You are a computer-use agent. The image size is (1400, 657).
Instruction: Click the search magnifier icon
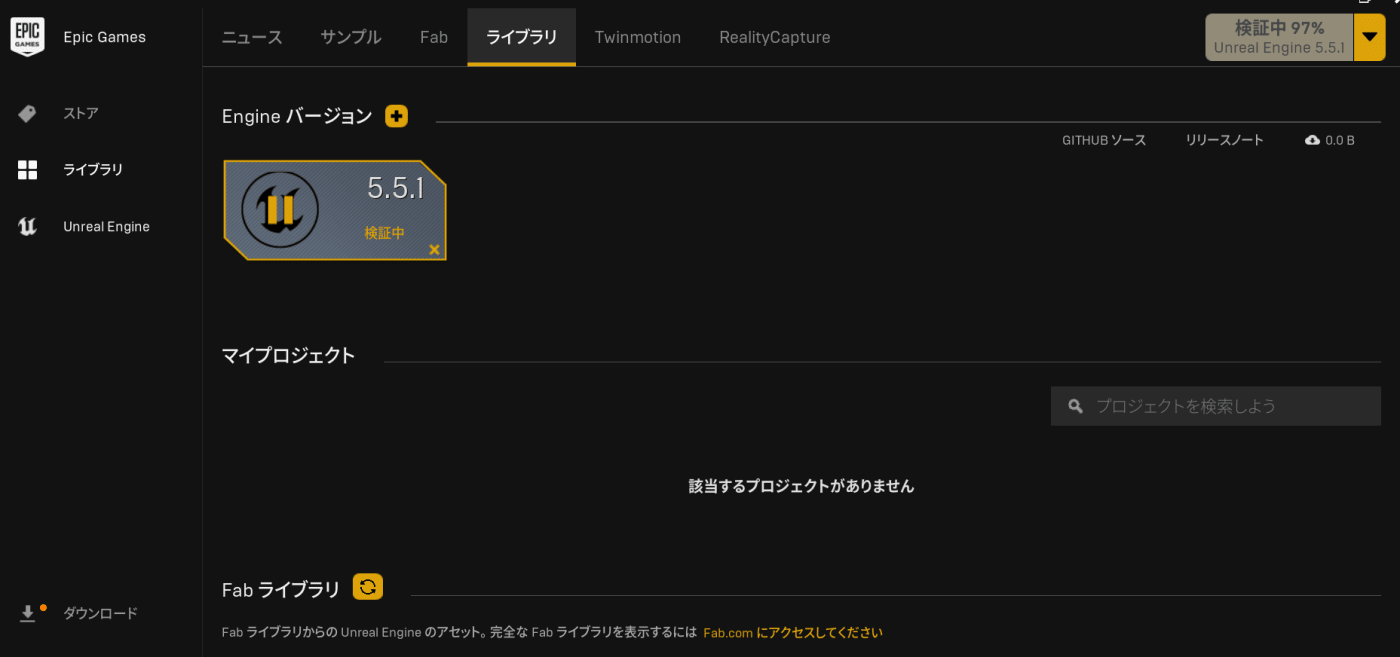(1075, 406)
